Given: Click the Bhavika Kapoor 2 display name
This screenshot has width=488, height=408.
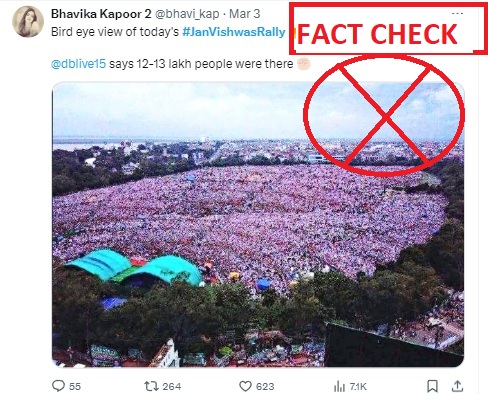Looking at the screenshot, I should tap(101, 14).
